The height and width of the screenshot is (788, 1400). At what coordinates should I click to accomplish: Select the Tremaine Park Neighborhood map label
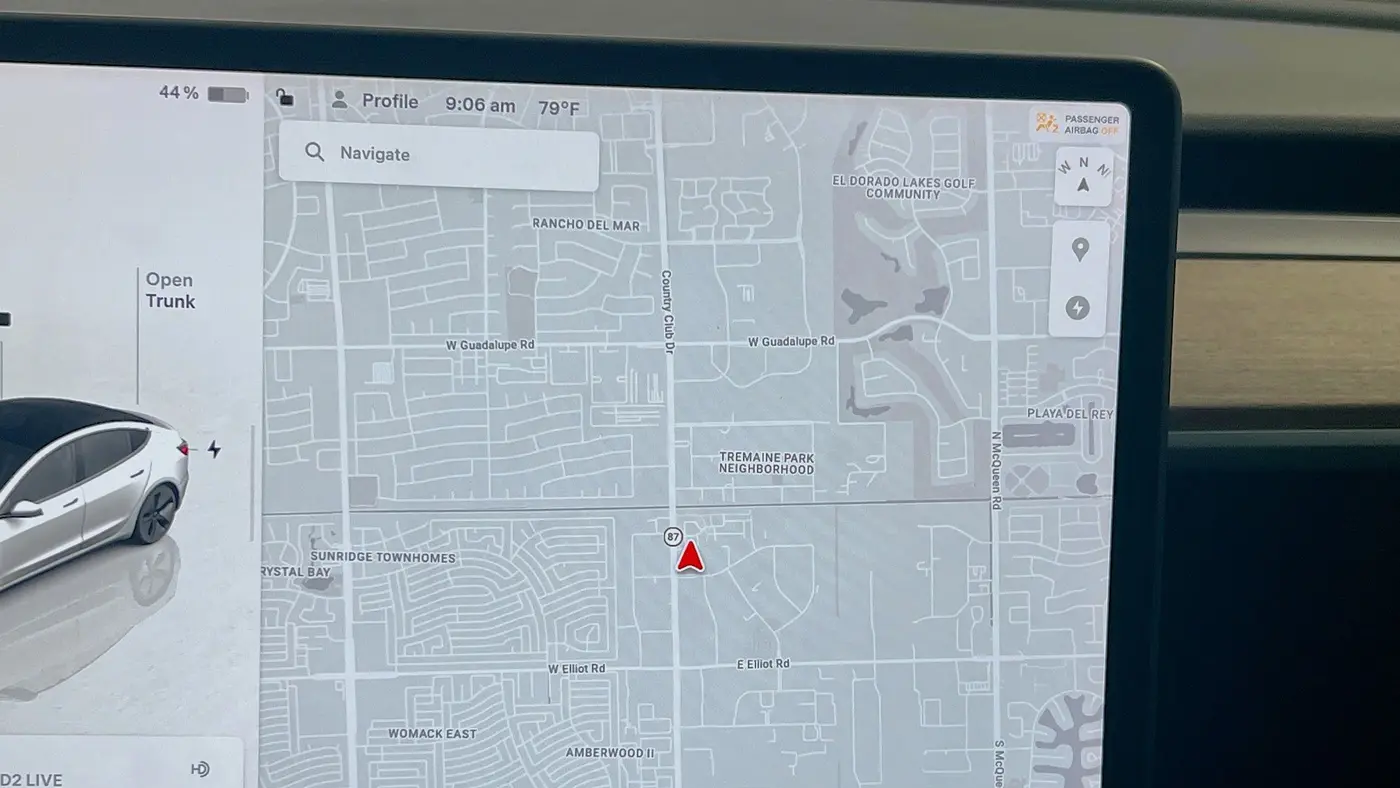(766, 463)
